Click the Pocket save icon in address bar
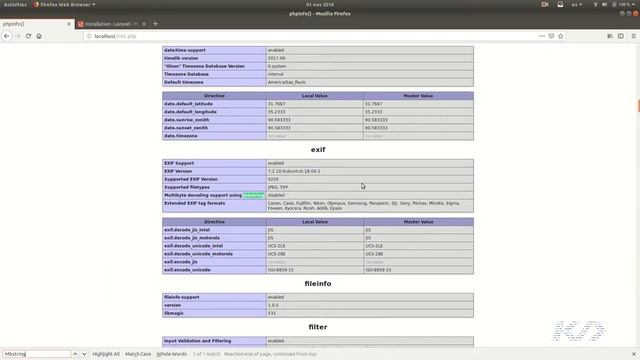This screenshot has width=640, height=360. point(551,36)
